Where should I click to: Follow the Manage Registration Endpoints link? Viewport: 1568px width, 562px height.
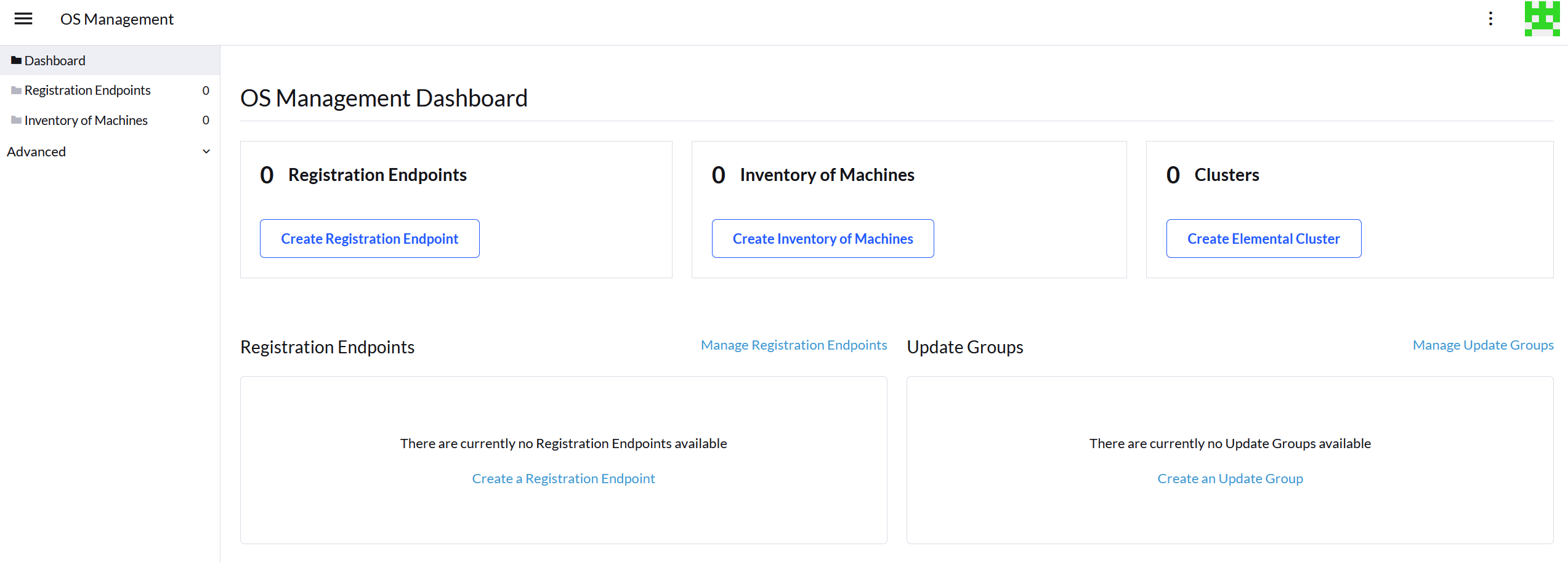(793, 345)
